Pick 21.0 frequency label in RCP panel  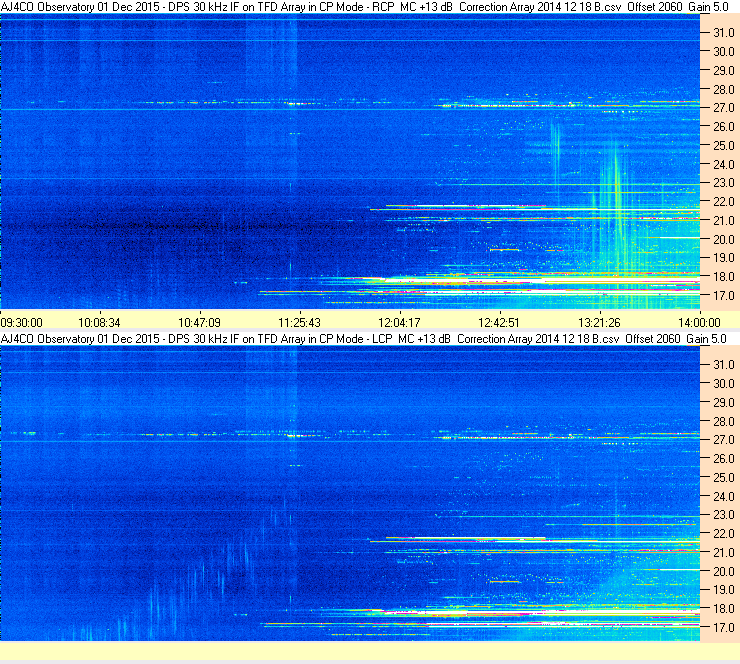click(x=723, y=220)
